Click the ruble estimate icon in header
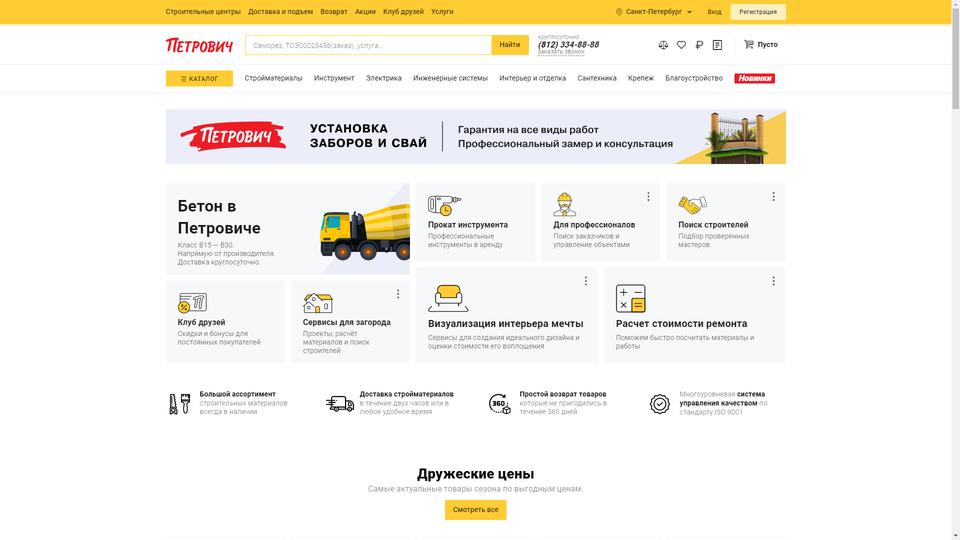The height and width of the screenshot is (540, 960). [699, 45]
